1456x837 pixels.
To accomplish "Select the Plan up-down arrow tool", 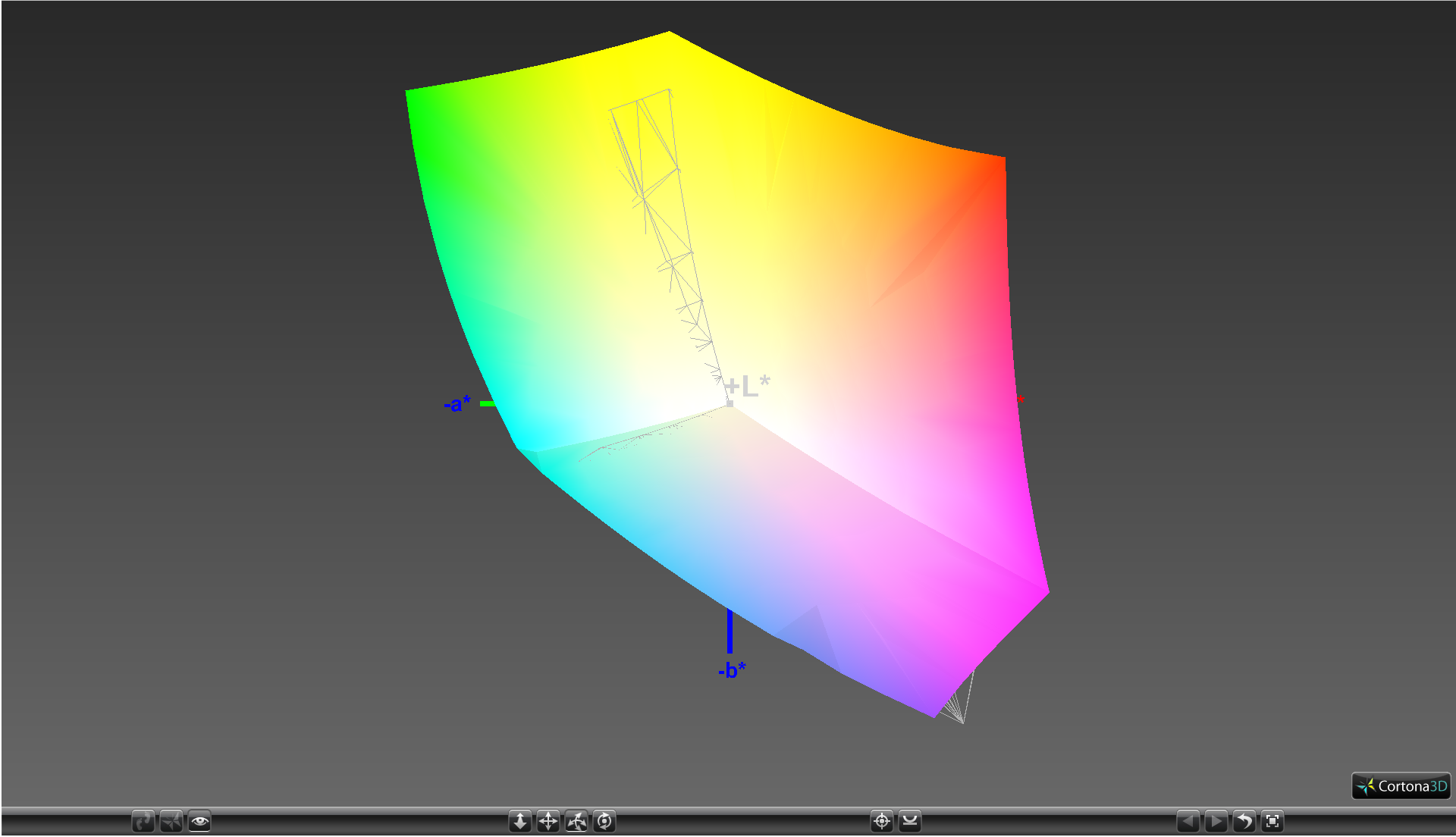I will 520,821.
